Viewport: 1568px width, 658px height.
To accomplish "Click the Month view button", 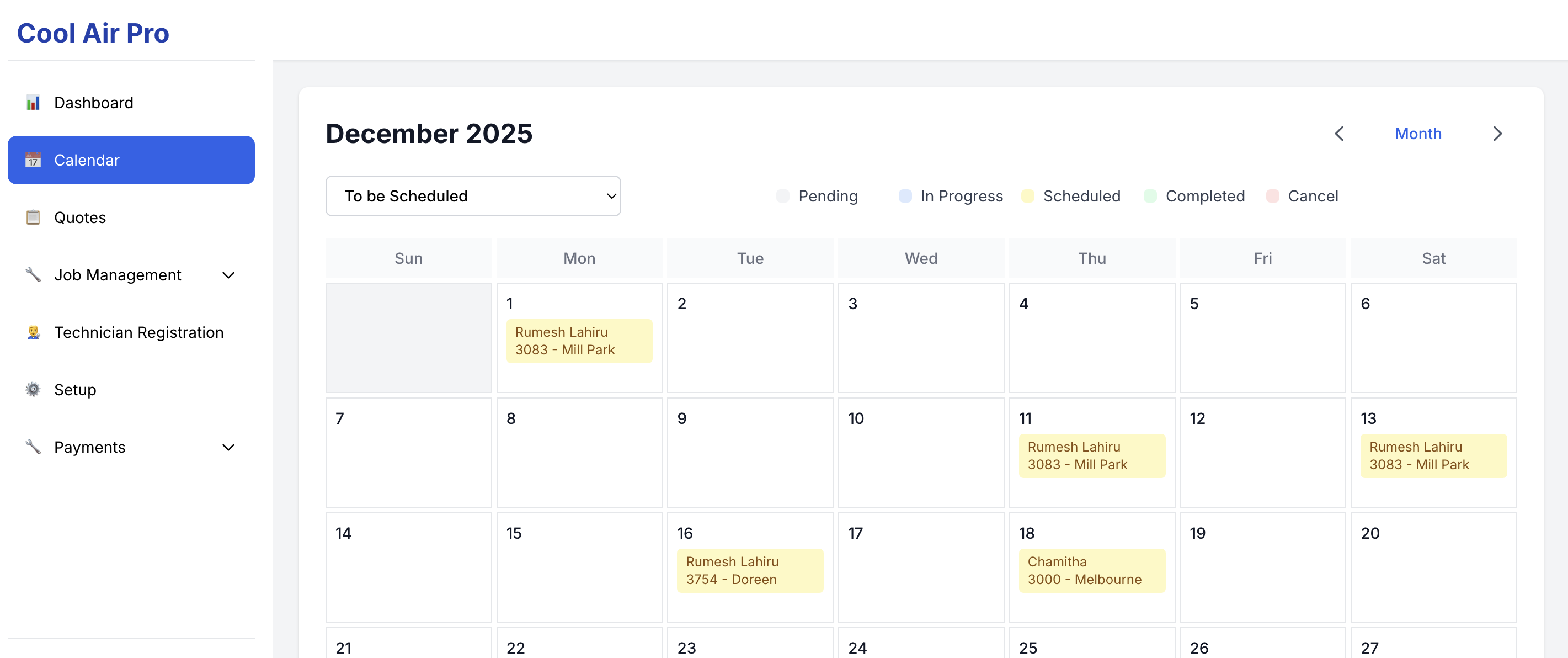I will point(1417,134).
